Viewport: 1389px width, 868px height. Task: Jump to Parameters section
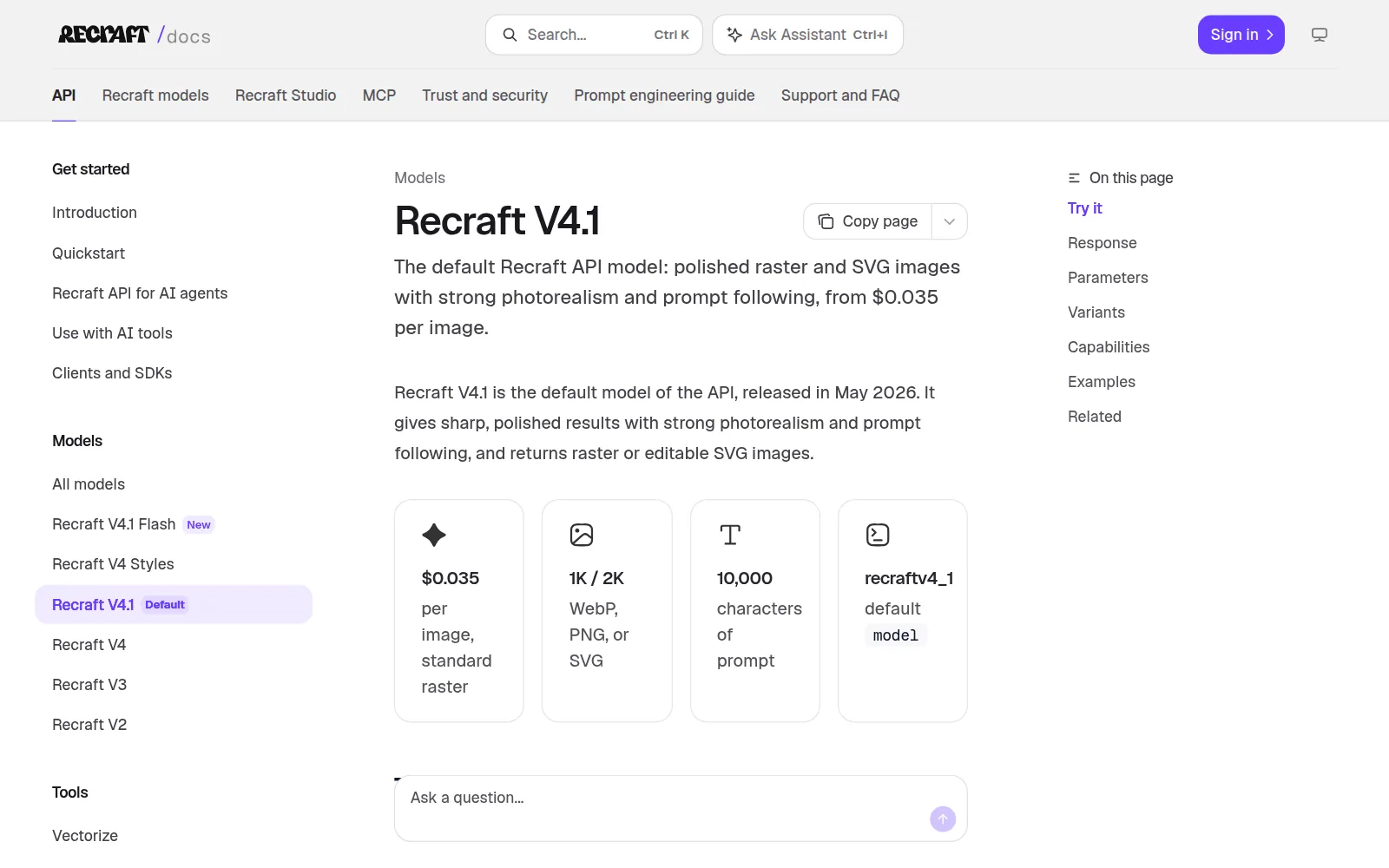tap(1108, 278)
